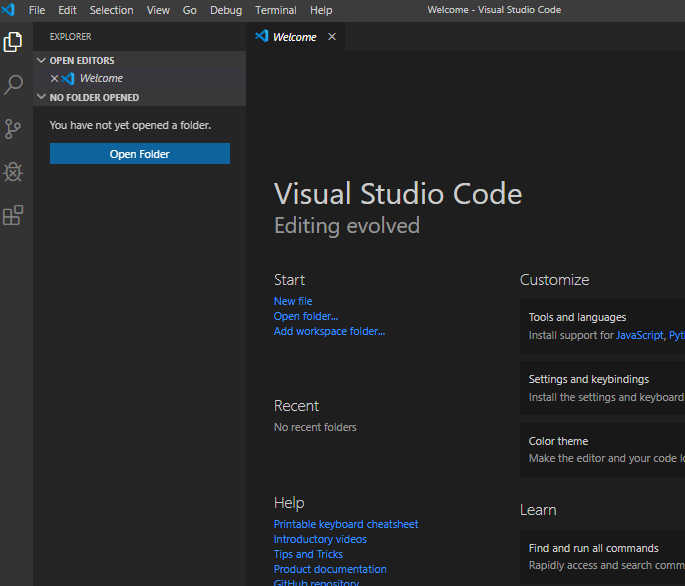
Task: Open Printable keyboard cheatsheet link
Action: click(x=346, y=524)
